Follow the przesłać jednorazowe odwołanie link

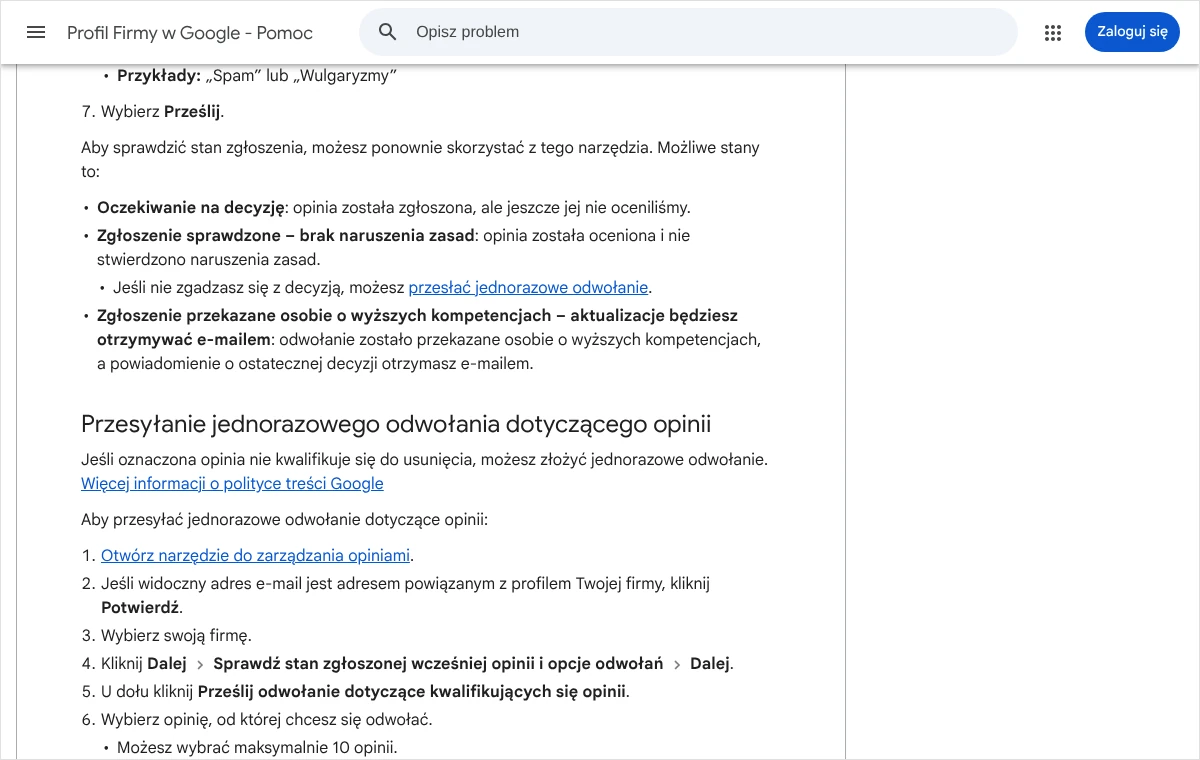[528, 288]
